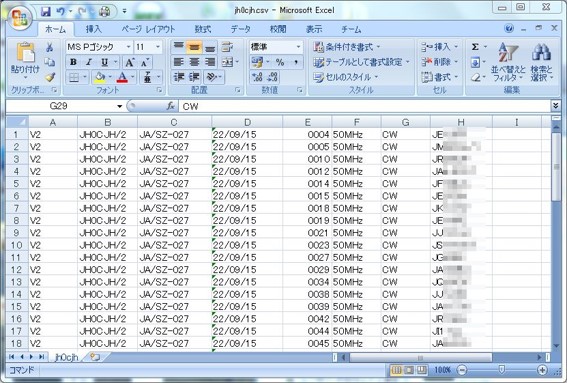The height and width of the screenshot is (383, 567).
Task: Click the Save icon in quick access toolbar
Action: pos(46,12)
